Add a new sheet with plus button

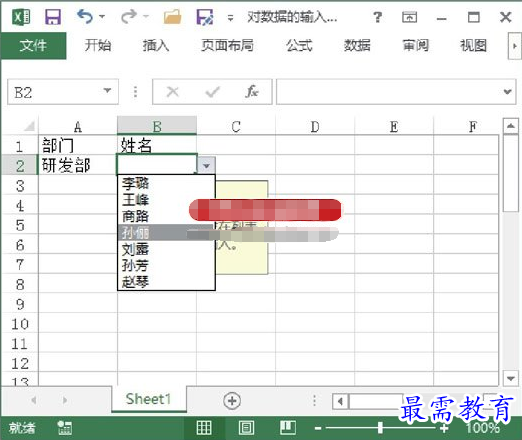(232, 400)
